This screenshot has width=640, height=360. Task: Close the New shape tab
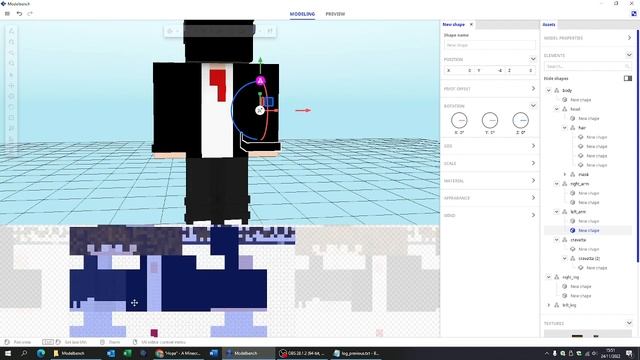pos(471,24)
